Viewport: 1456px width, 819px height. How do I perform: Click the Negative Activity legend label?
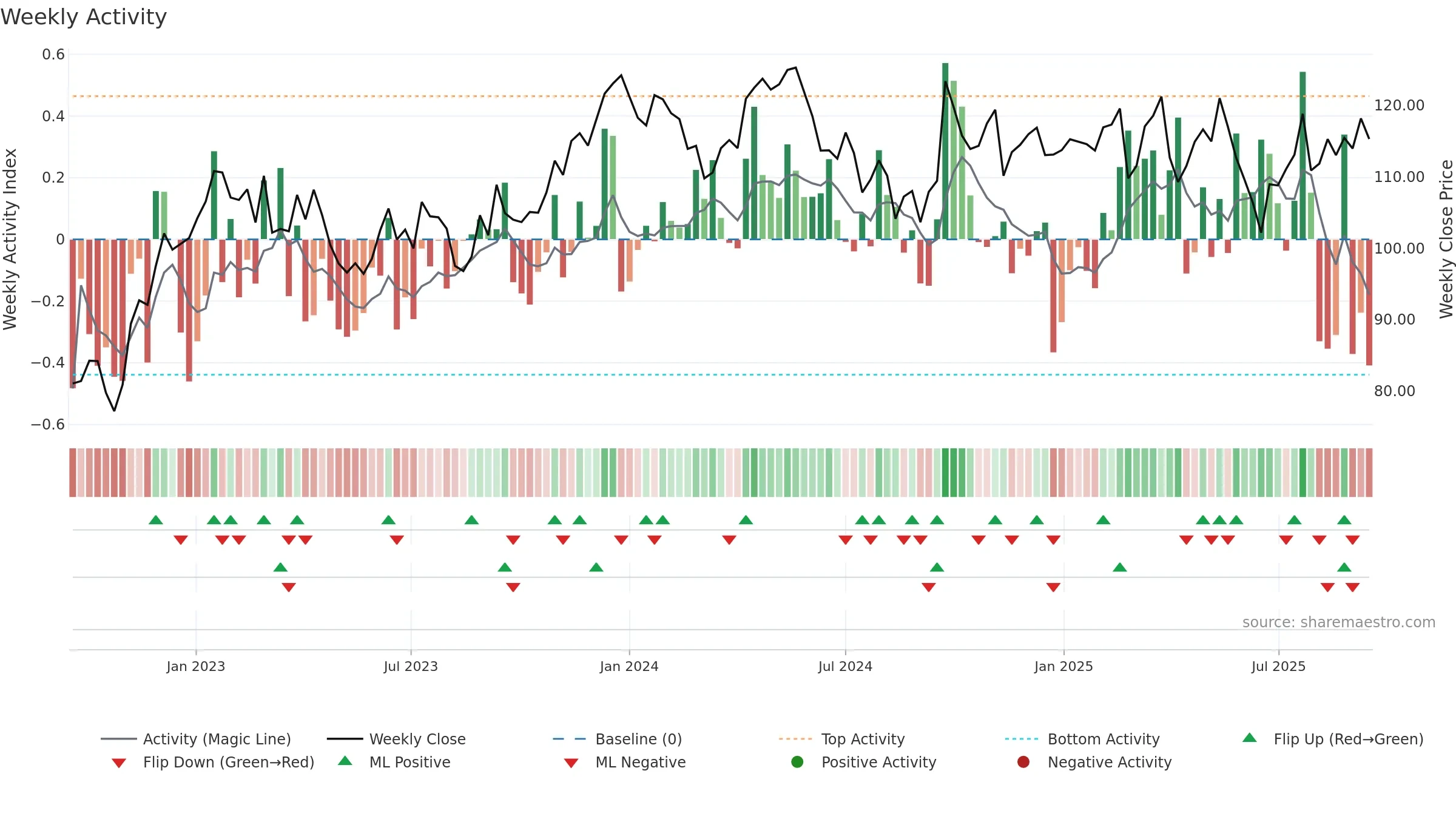click(x=1110, y=762)
